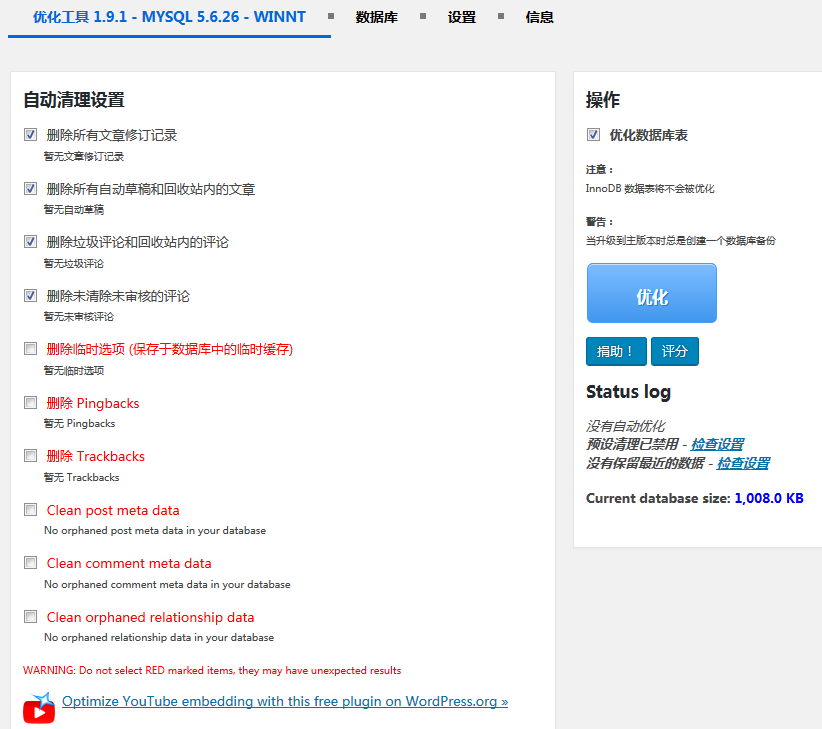
Task: Switch to the 数据库 tab
Action: coord(376,17)
